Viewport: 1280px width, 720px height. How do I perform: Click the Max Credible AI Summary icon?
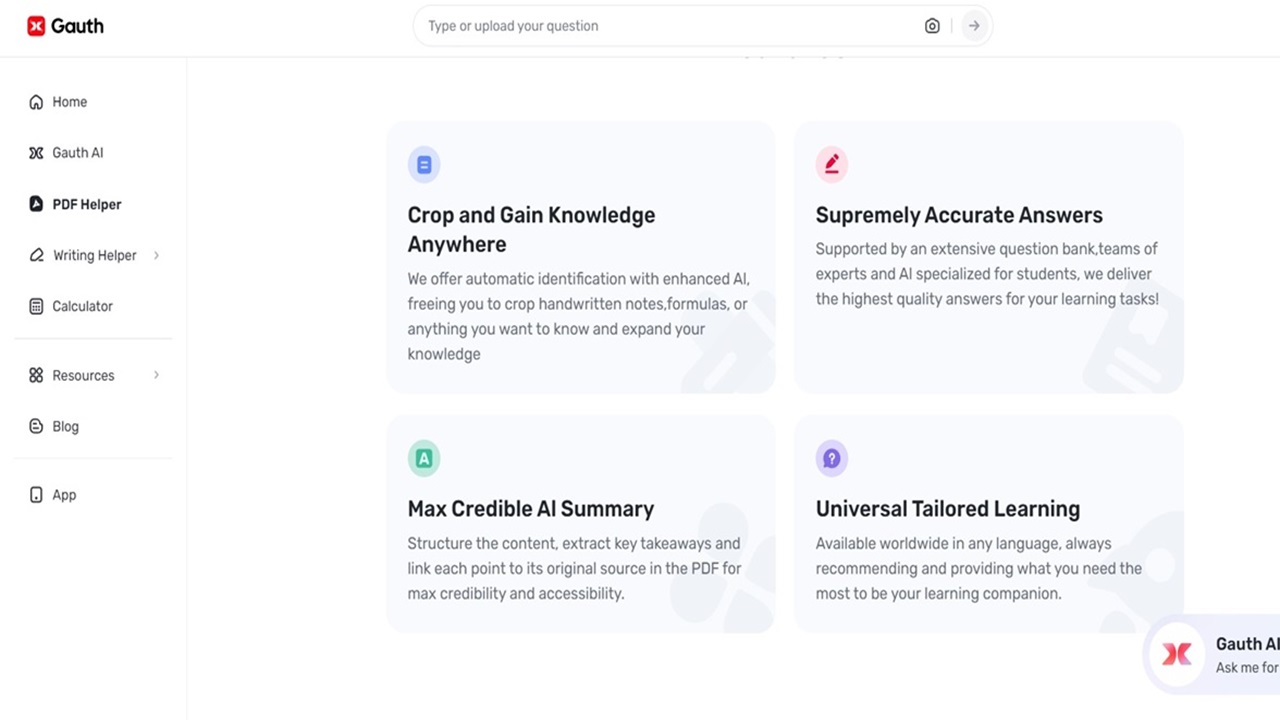424,457
